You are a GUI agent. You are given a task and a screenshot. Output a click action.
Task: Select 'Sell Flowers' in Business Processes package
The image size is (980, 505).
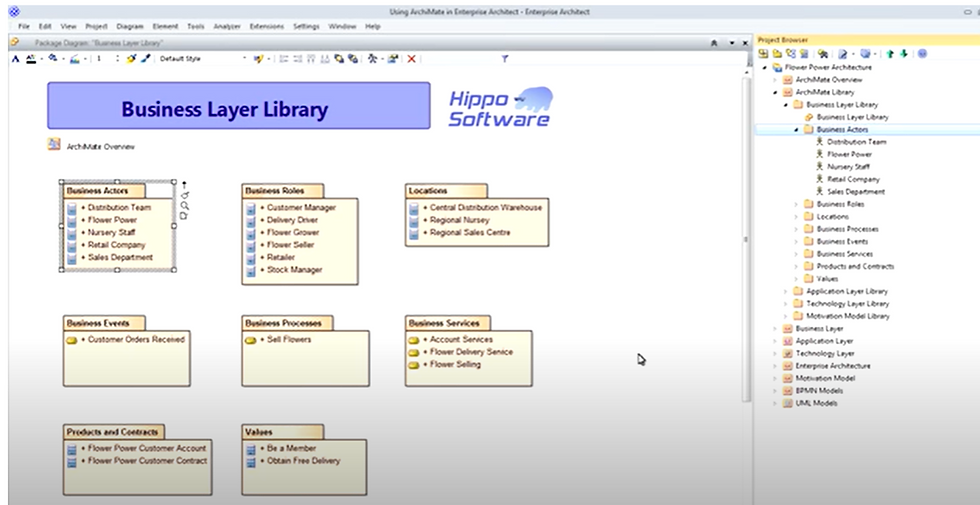[x=289, y=339]
